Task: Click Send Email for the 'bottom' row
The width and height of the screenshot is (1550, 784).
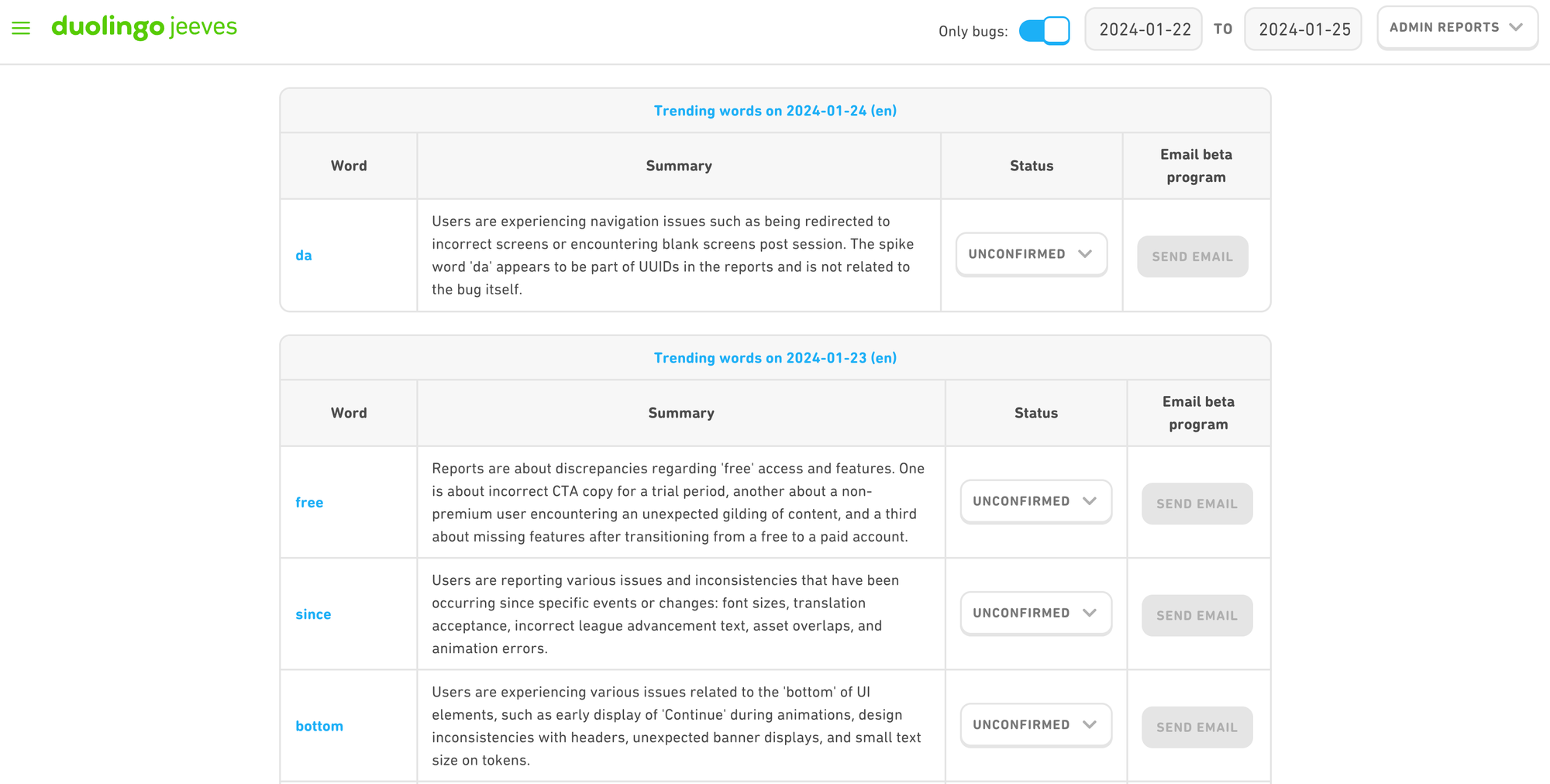Action: pos(1197,727)
